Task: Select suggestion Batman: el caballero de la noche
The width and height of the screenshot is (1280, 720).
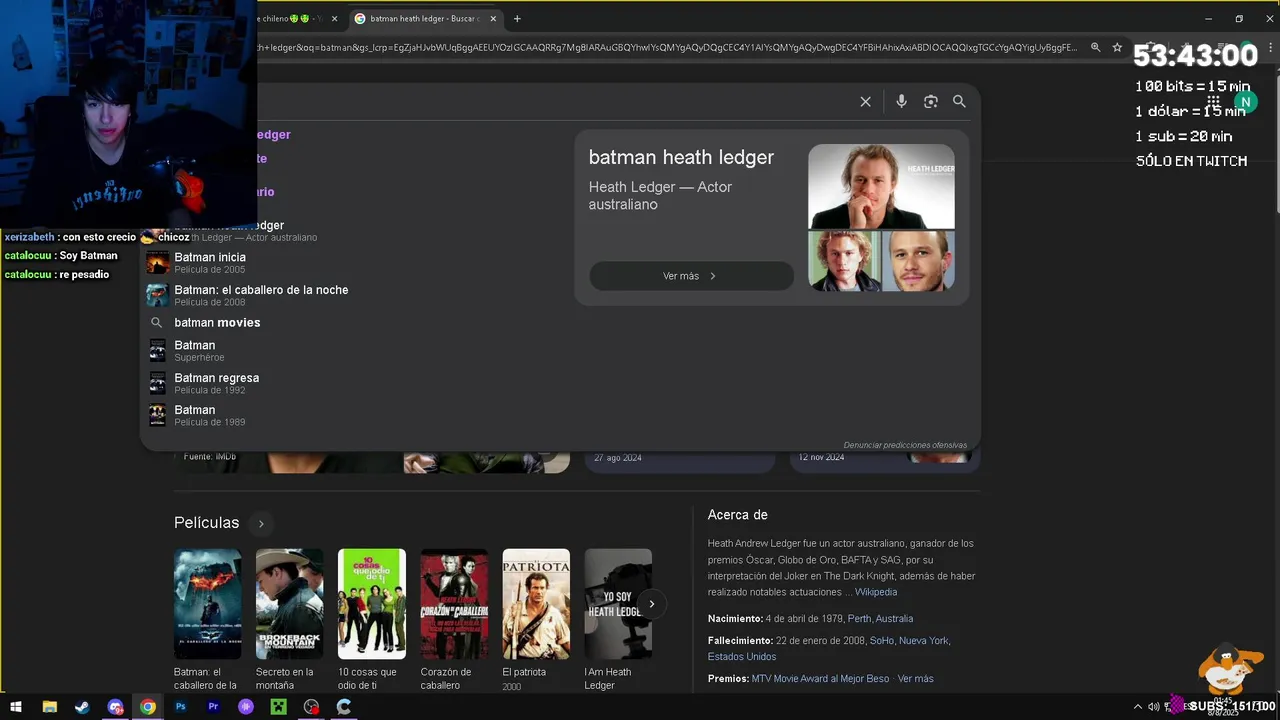Action: pos(350,295)
